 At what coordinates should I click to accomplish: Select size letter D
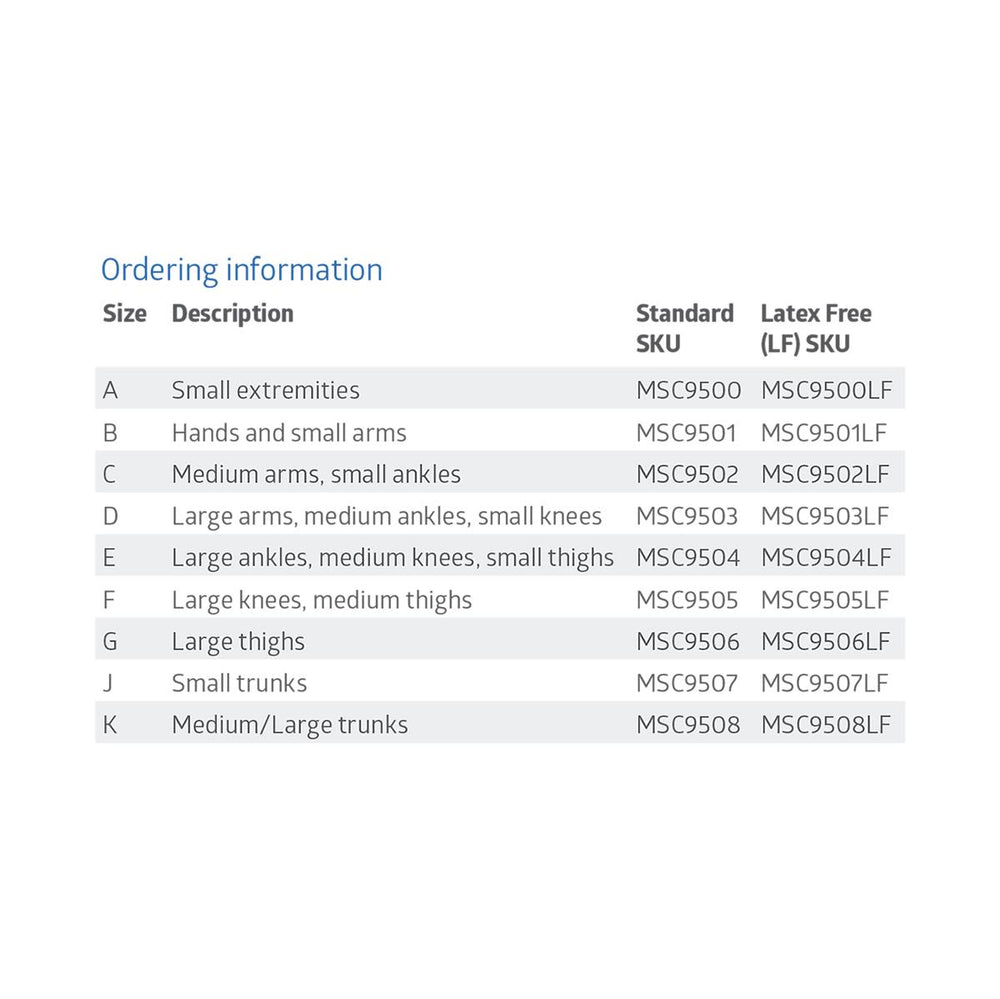[110, 516]
